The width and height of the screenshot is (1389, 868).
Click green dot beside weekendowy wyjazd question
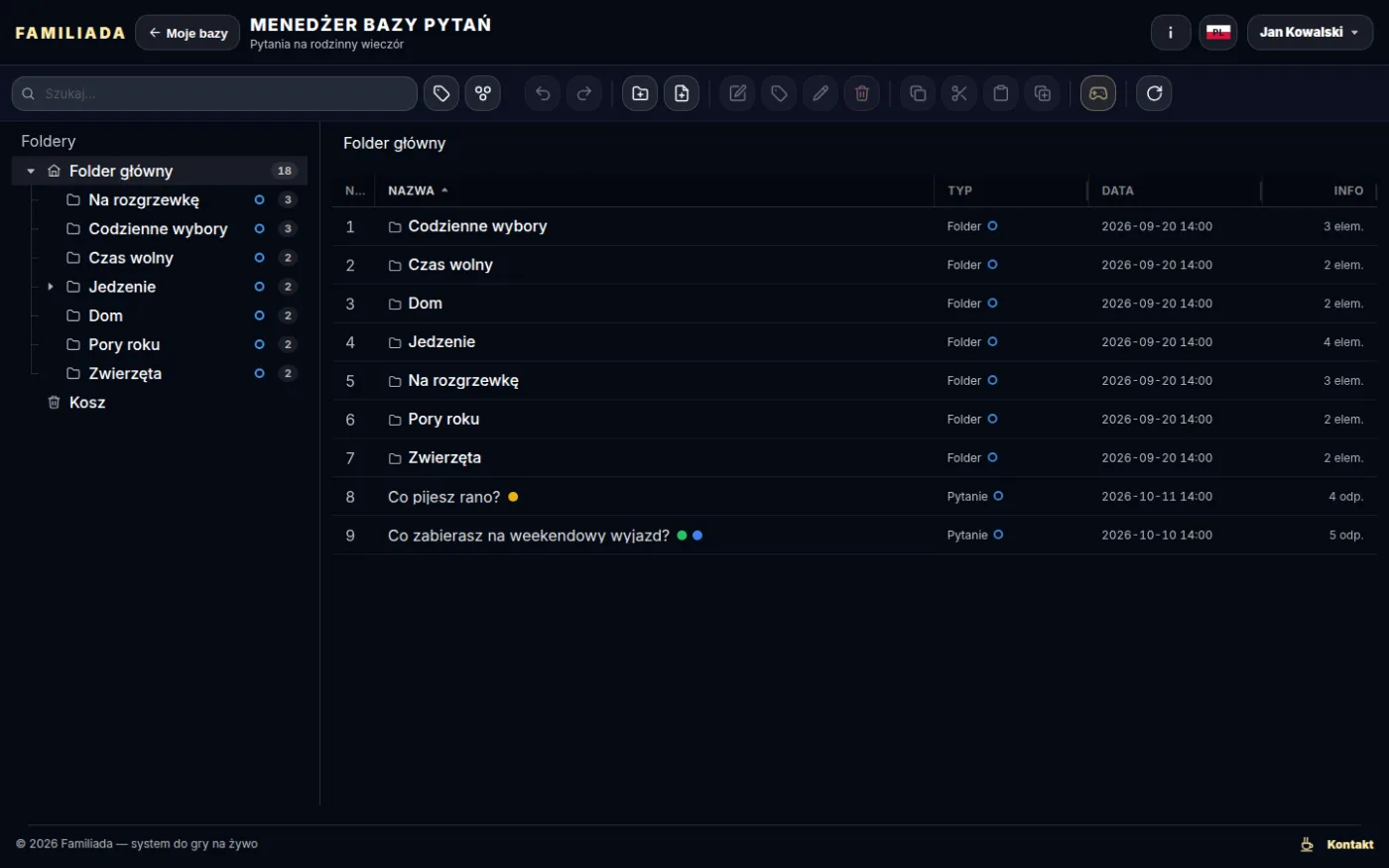[x=682, y=535]
